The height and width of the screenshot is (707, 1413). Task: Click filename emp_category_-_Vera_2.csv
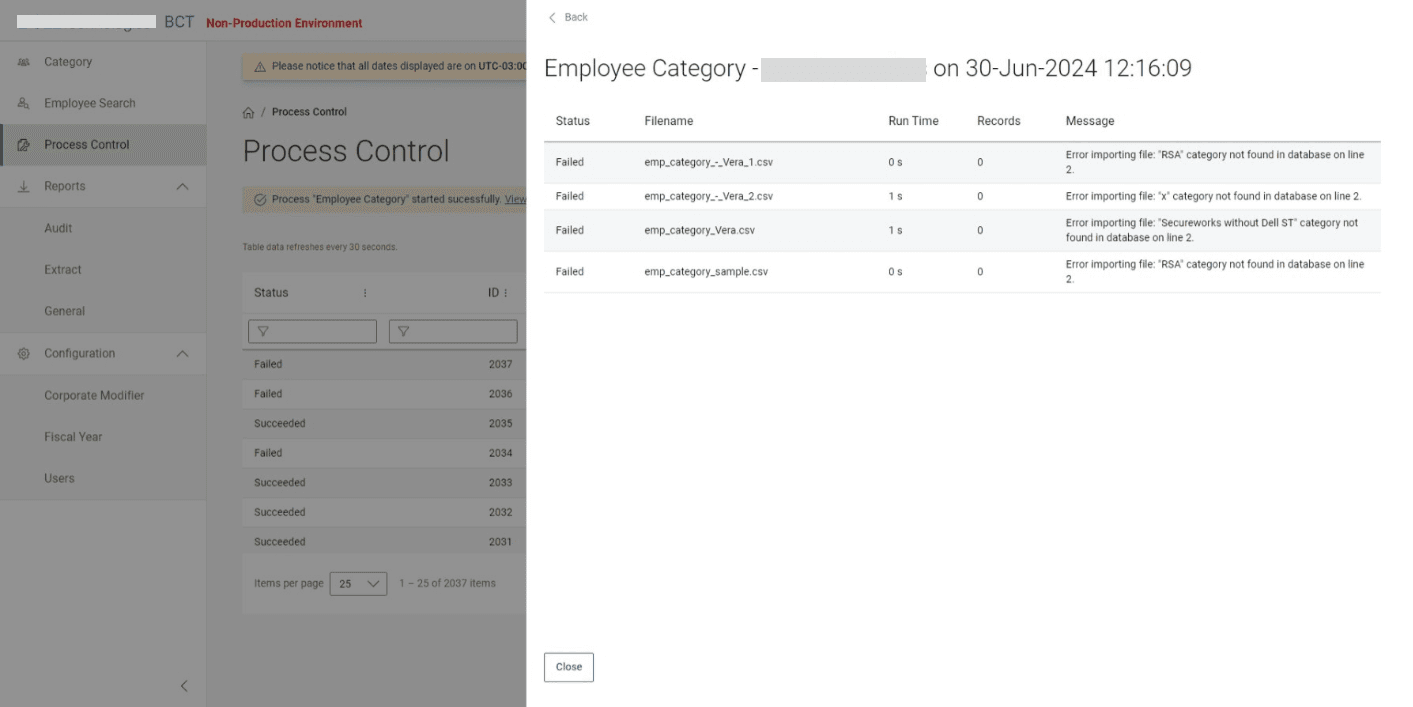(x=708, y=196)
